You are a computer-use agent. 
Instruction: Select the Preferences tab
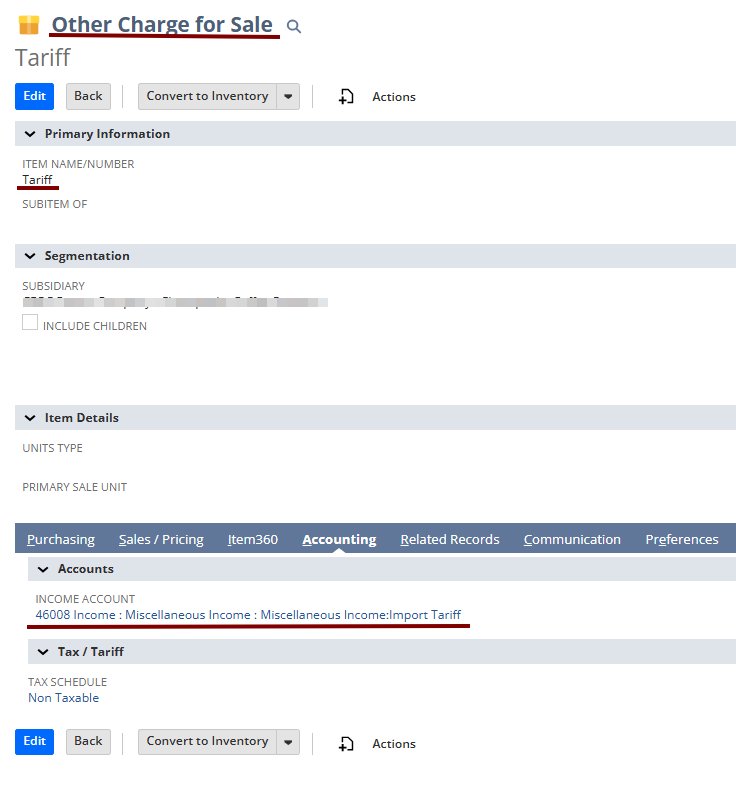pos(682,540)
